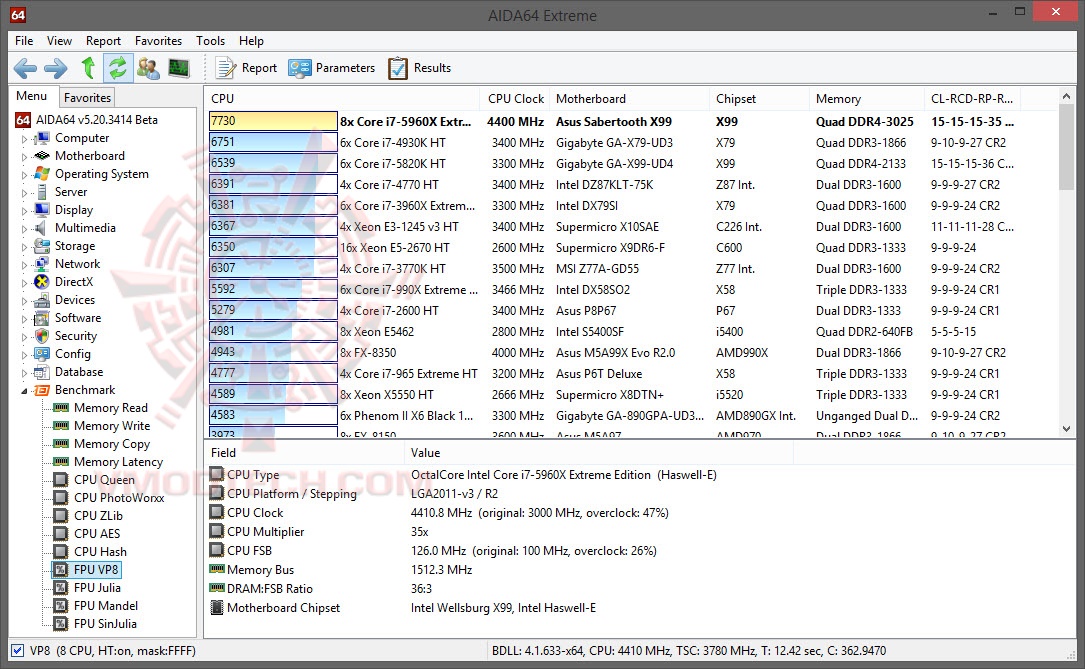This screenshot has width=1085, height=669.
Task: Click the Database icon in tree
Action: [42, 372]
